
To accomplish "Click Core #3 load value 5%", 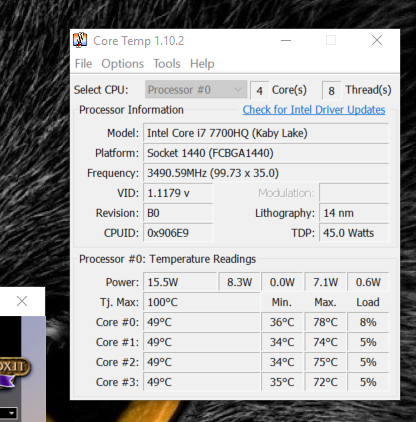I will tap(368, 382).
